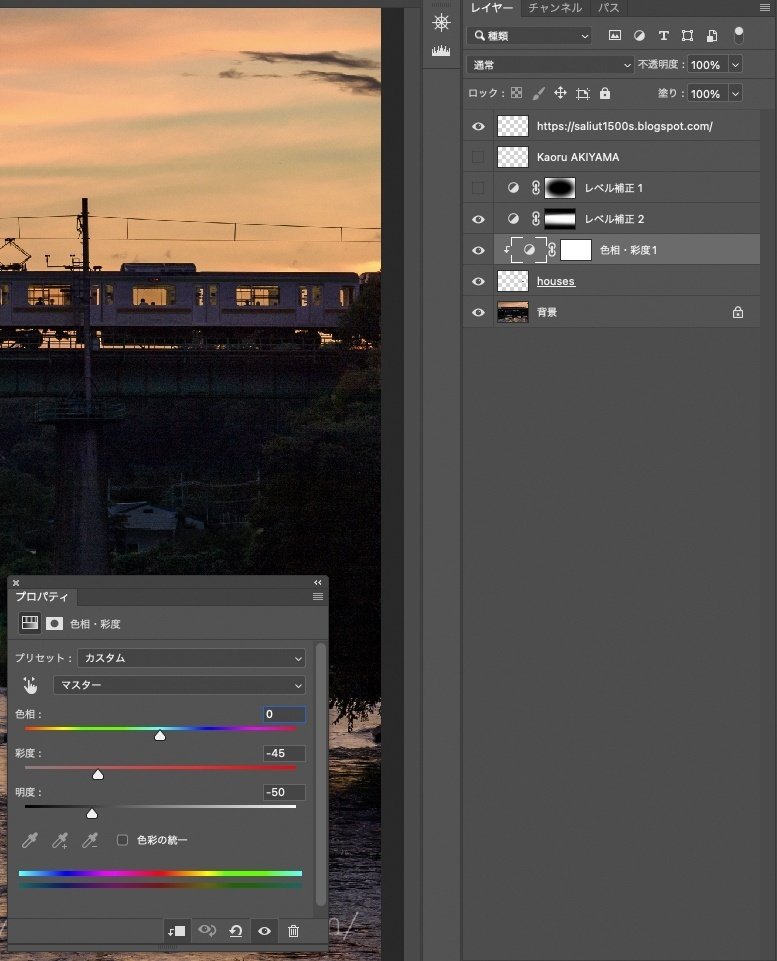The width and height of the screenshot is (777, 961).
Task: Open the 不透明度 opacity slider arrow
Action: pyautogui.click(x=735, y=64)
